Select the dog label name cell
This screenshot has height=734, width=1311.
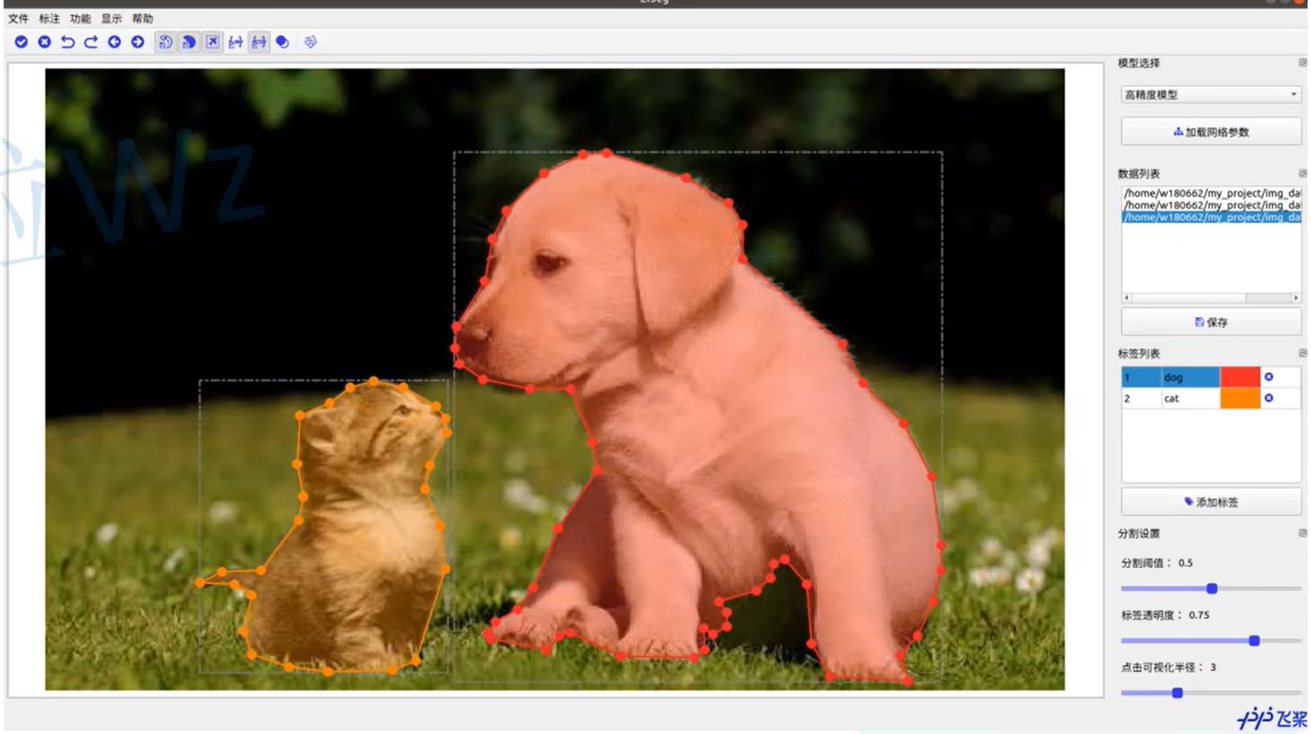[1190, 377]
